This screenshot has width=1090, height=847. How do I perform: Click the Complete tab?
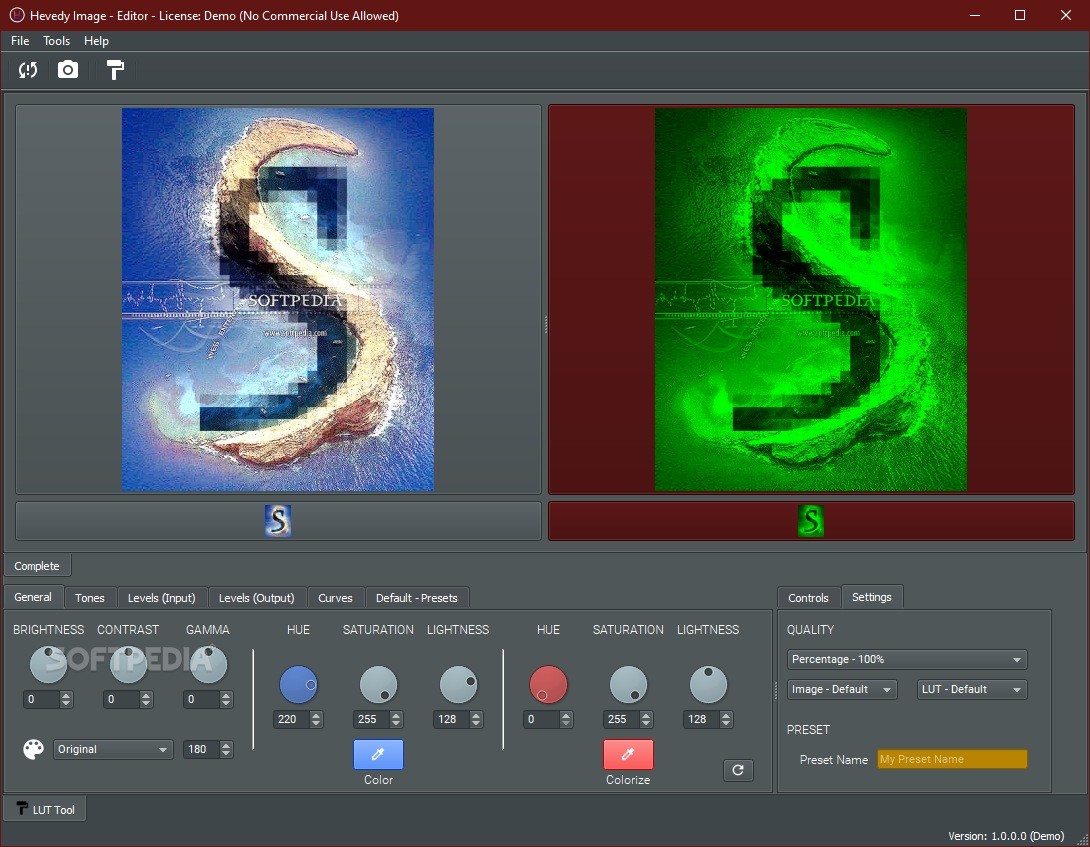(x=37, y=566)
